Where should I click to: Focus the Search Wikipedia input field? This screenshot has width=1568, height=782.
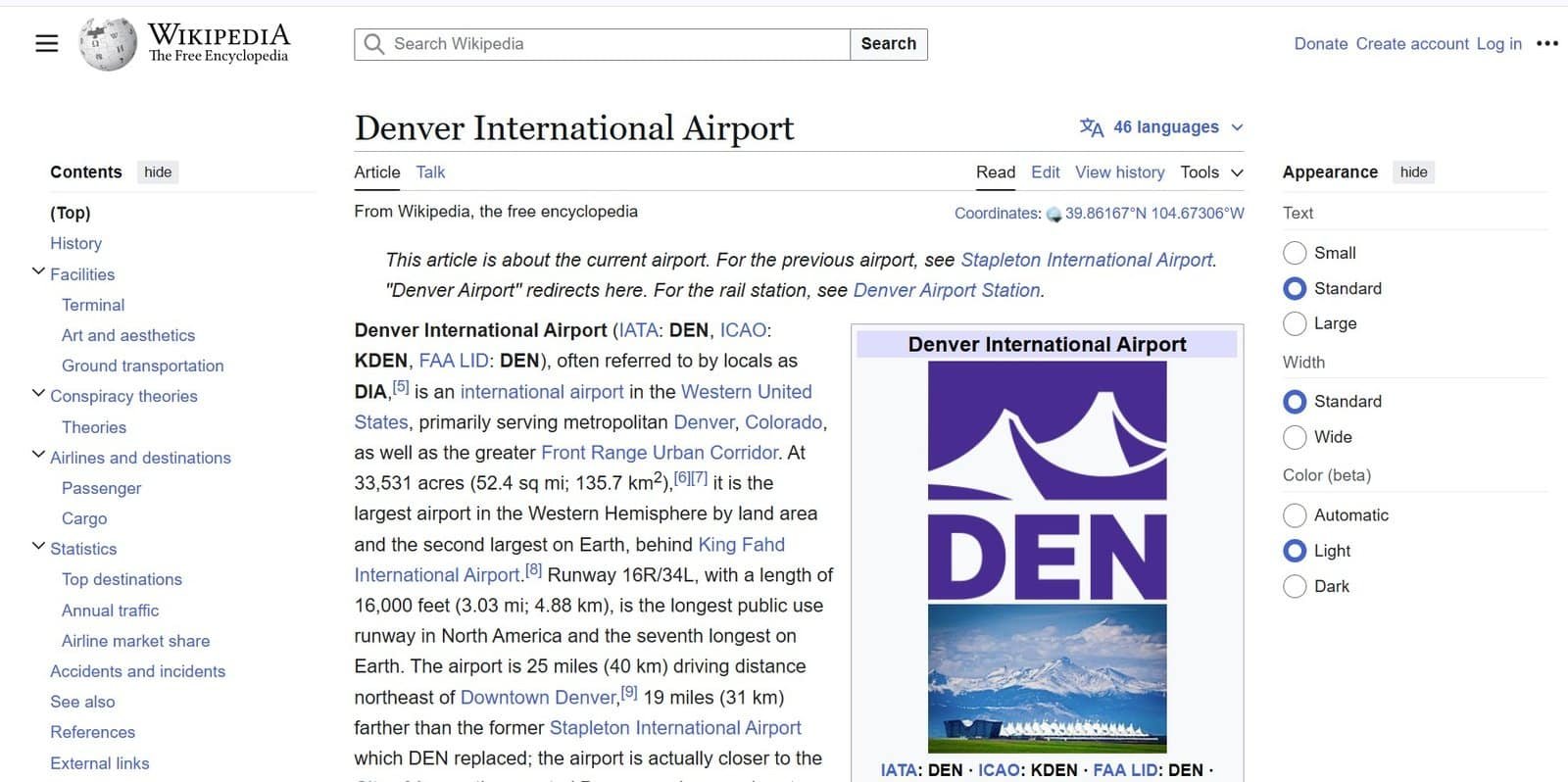tap(602, 44)
